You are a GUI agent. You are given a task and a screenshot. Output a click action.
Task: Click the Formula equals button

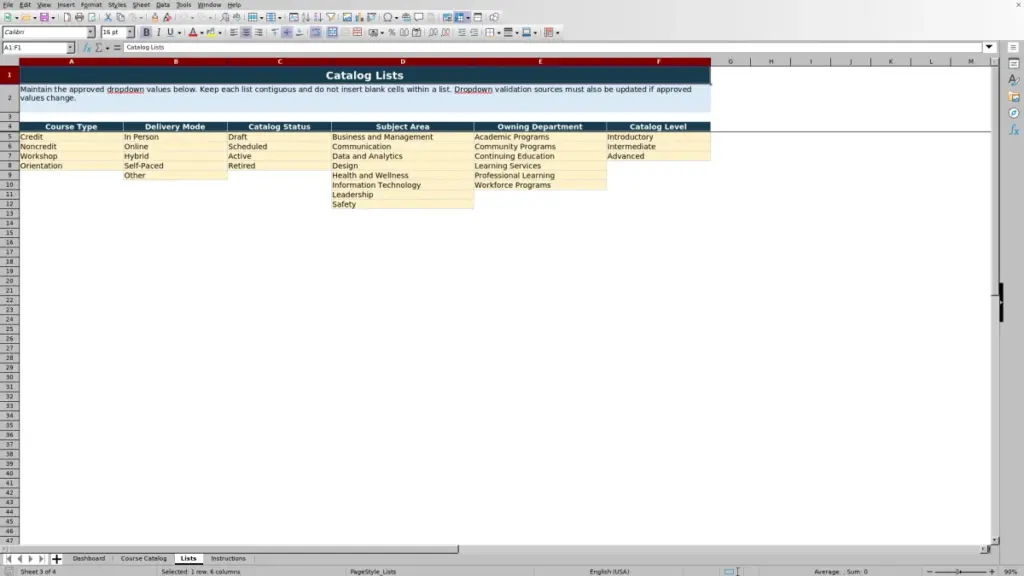pyautogui.click(x=118, y=48)
